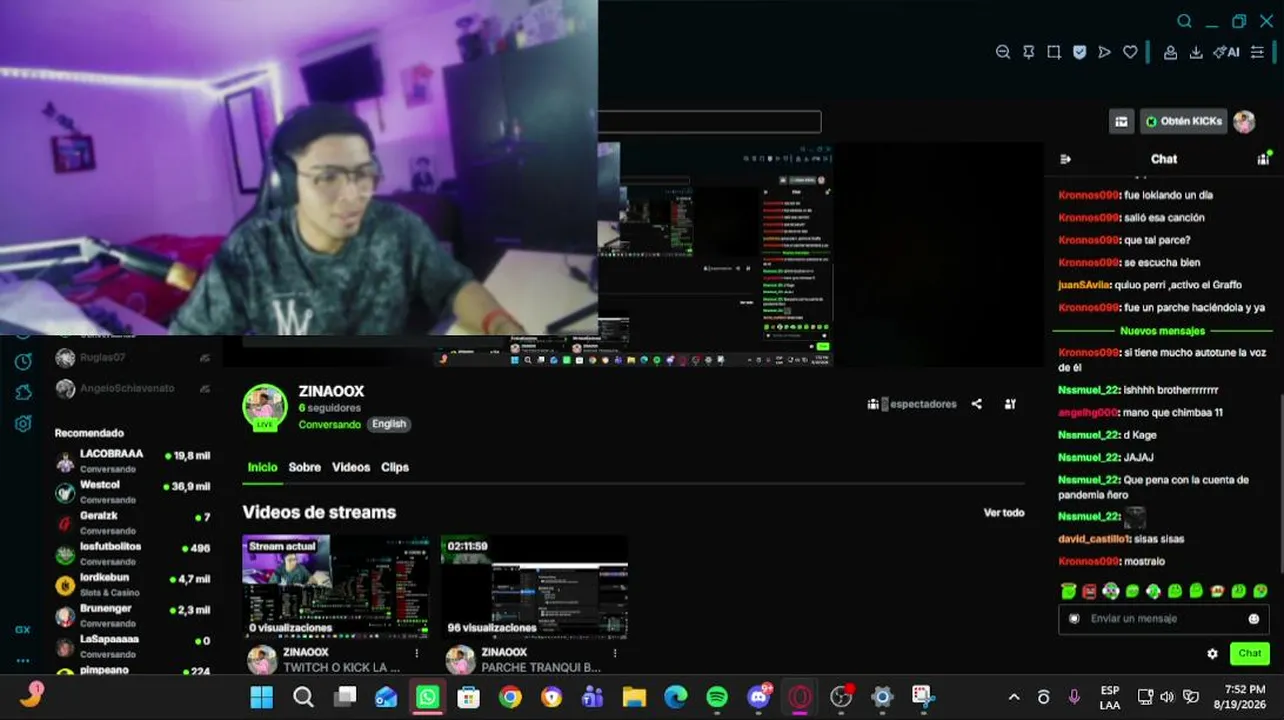Switch to the Inicio tab

[x=262, y=467]
